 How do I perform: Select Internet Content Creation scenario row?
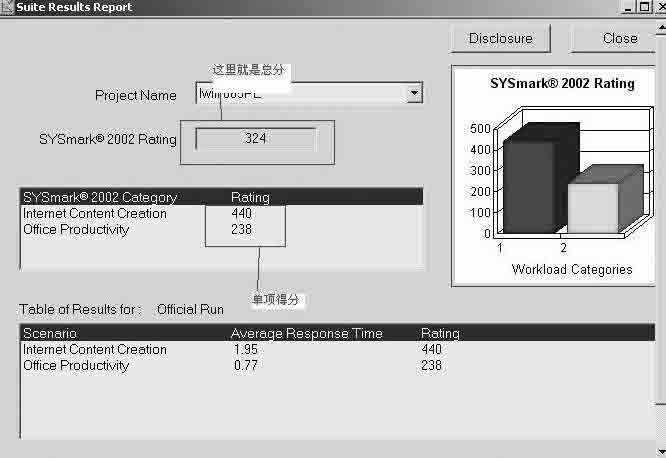click(95, 349)
